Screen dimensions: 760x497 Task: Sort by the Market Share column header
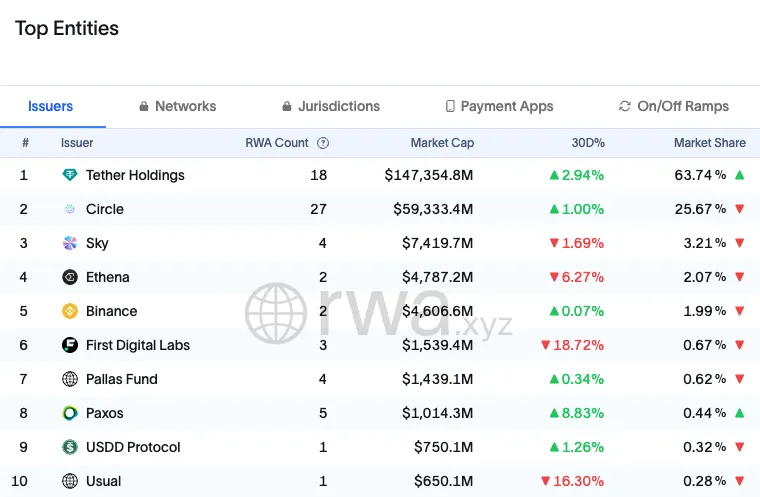tap(710, 143)
